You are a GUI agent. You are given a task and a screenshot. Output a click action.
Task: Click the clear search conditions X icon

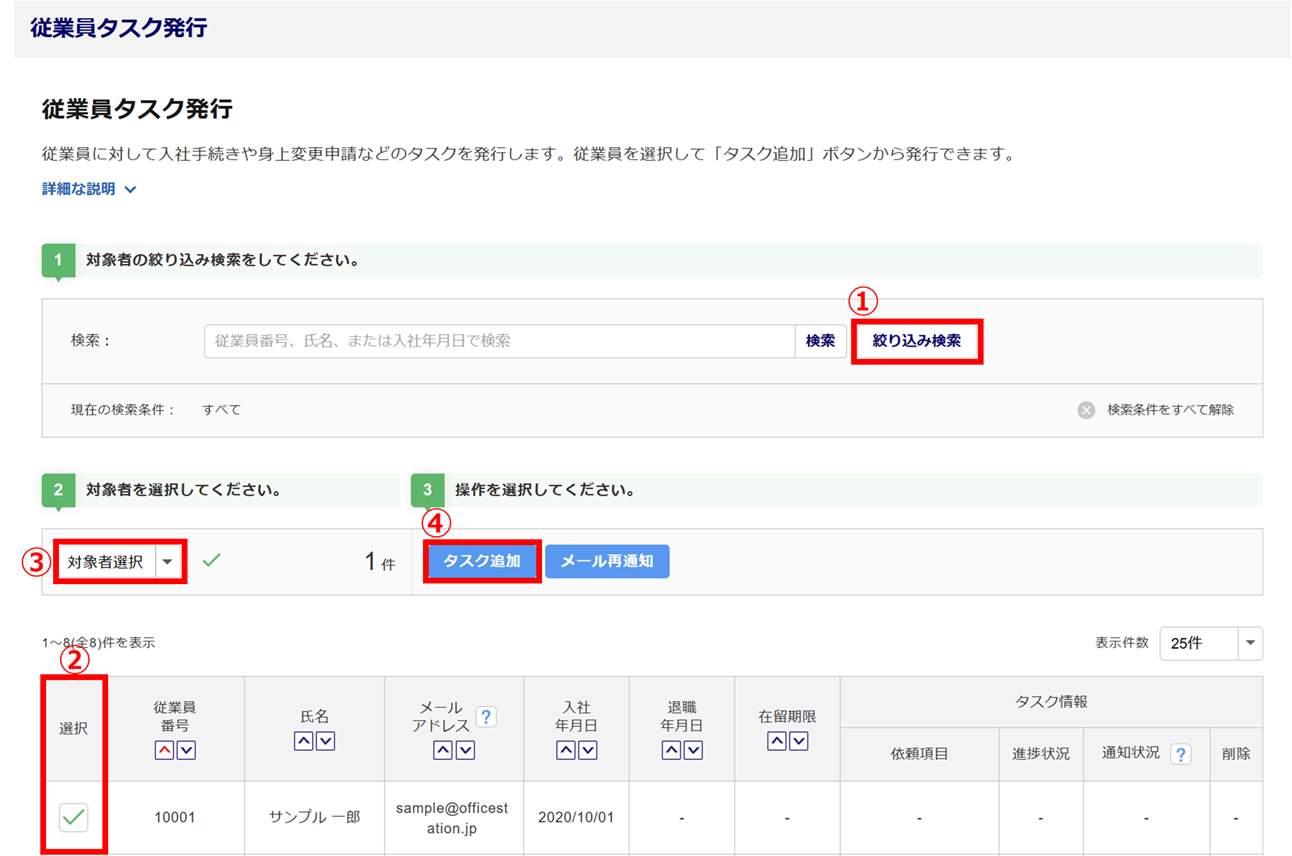click(x=1086, y=410)
